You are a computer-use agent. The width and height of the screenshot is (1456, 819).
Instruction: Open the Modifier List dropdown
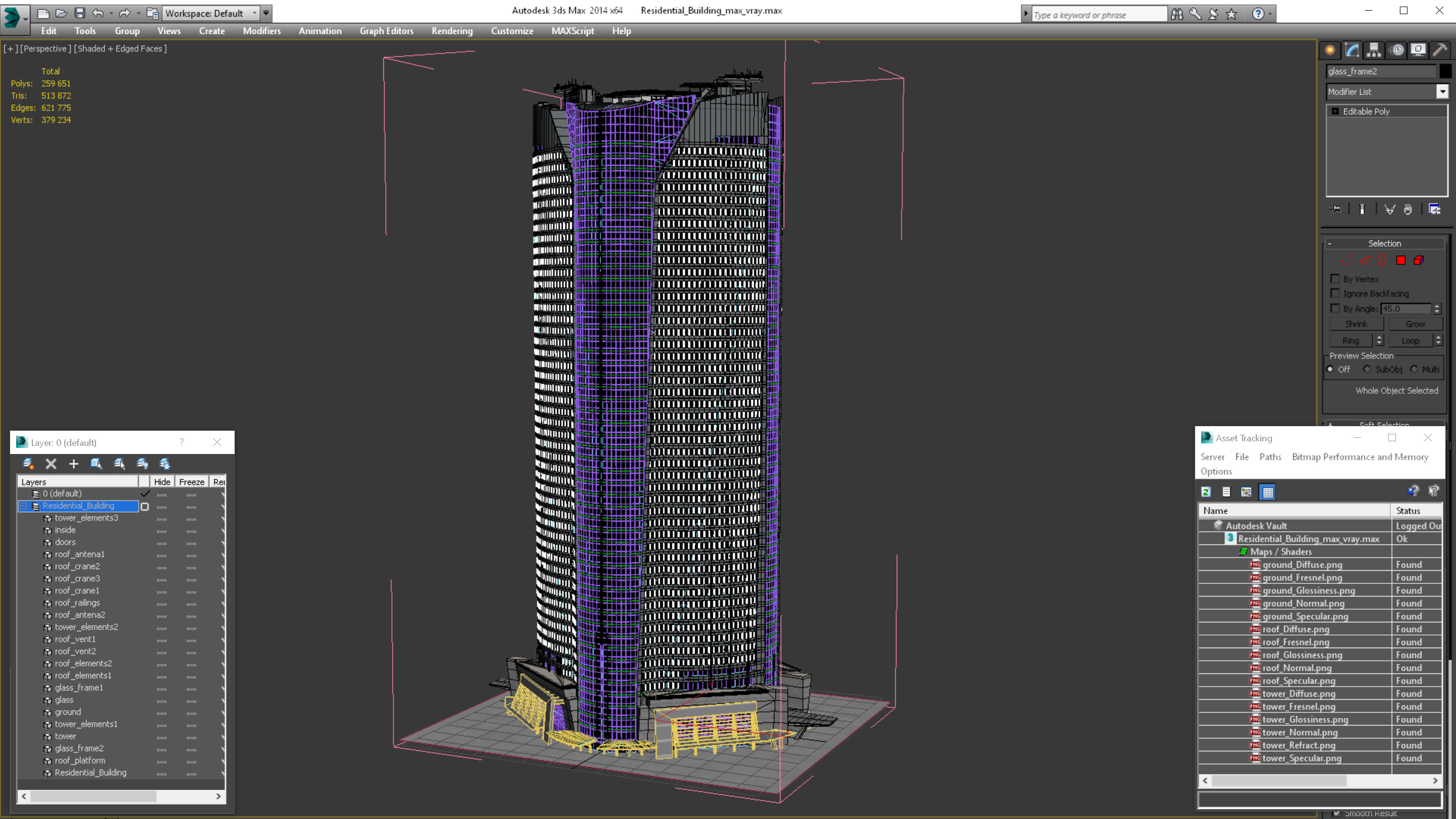click(1442, 92)
